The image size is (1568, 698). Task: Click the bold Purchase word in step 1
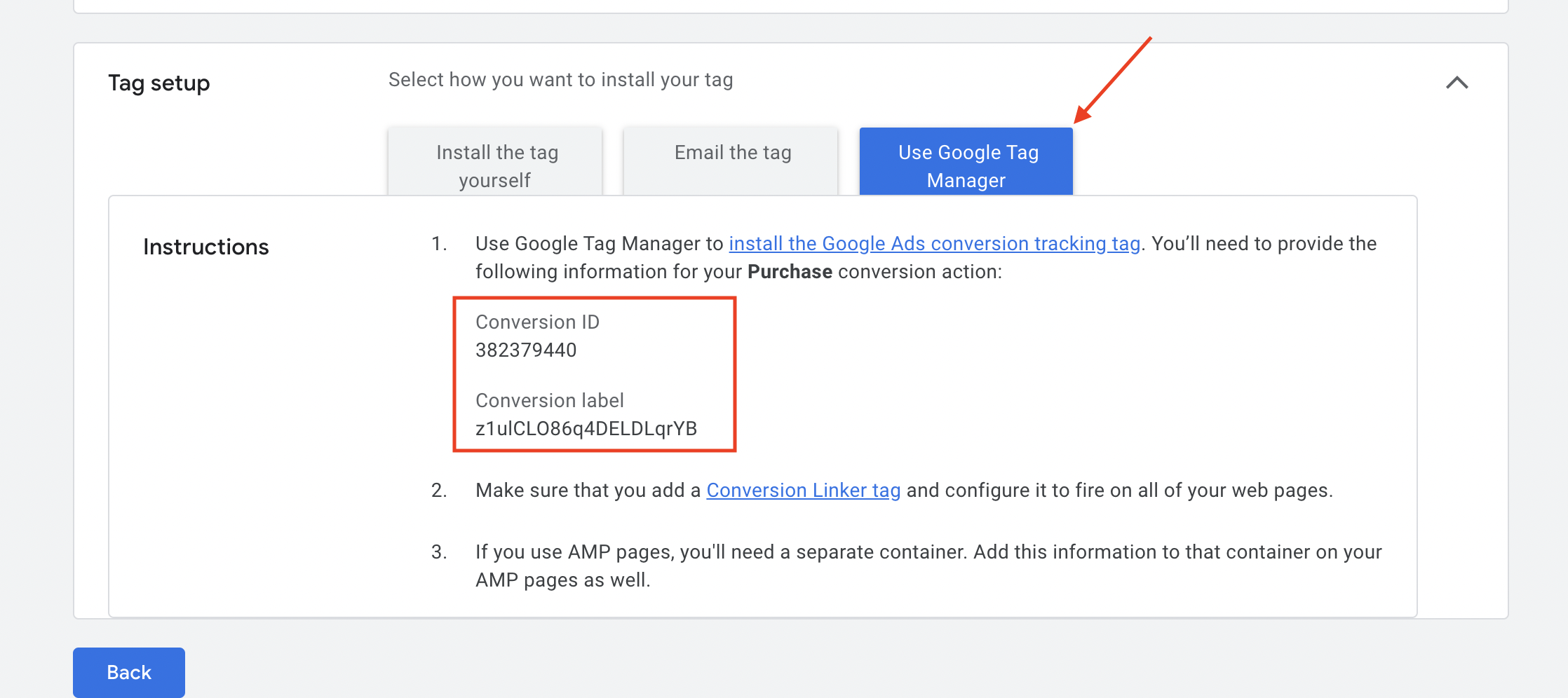pos(790,272)
